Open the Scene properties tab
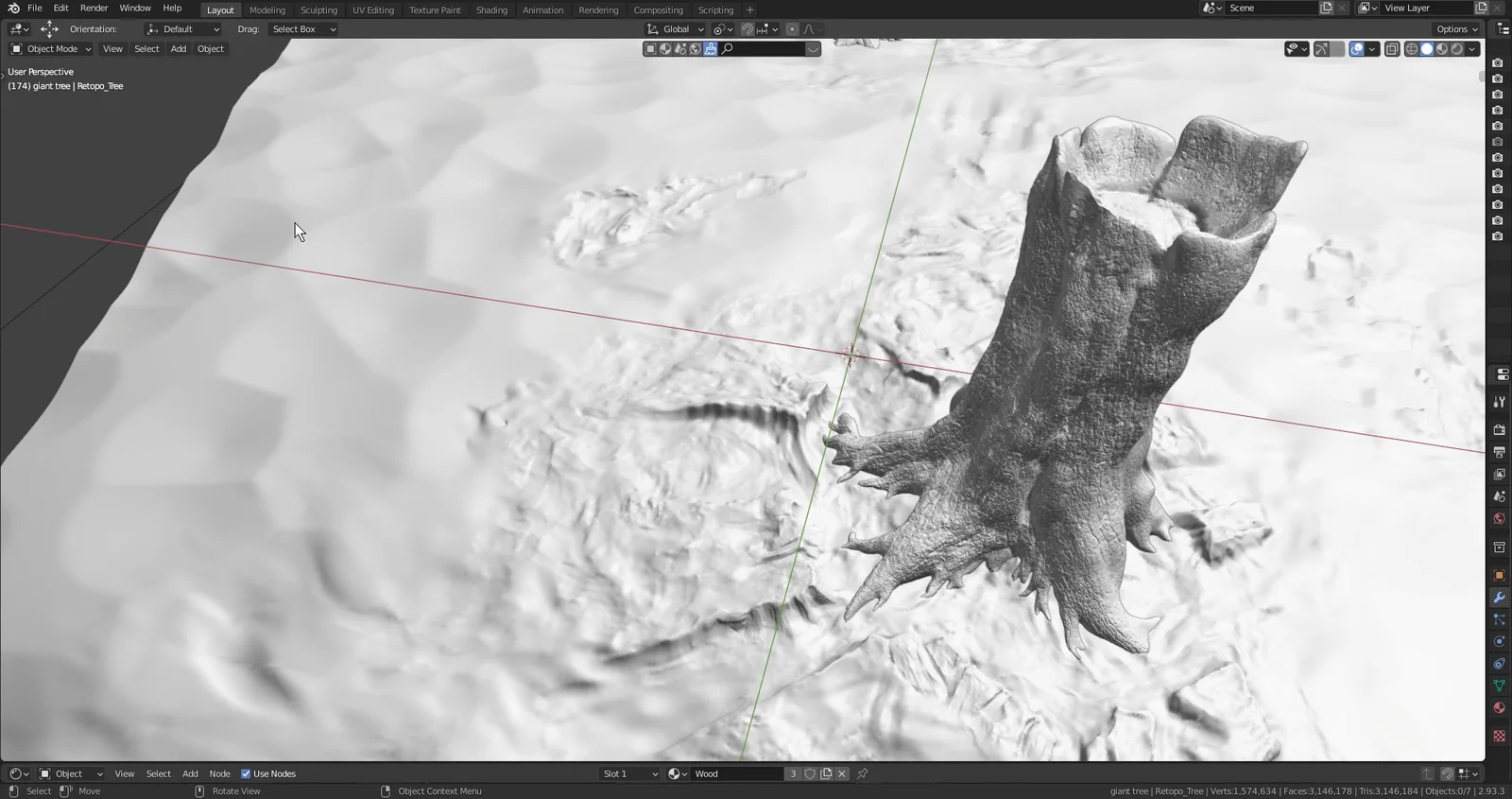 (1499, 496)
